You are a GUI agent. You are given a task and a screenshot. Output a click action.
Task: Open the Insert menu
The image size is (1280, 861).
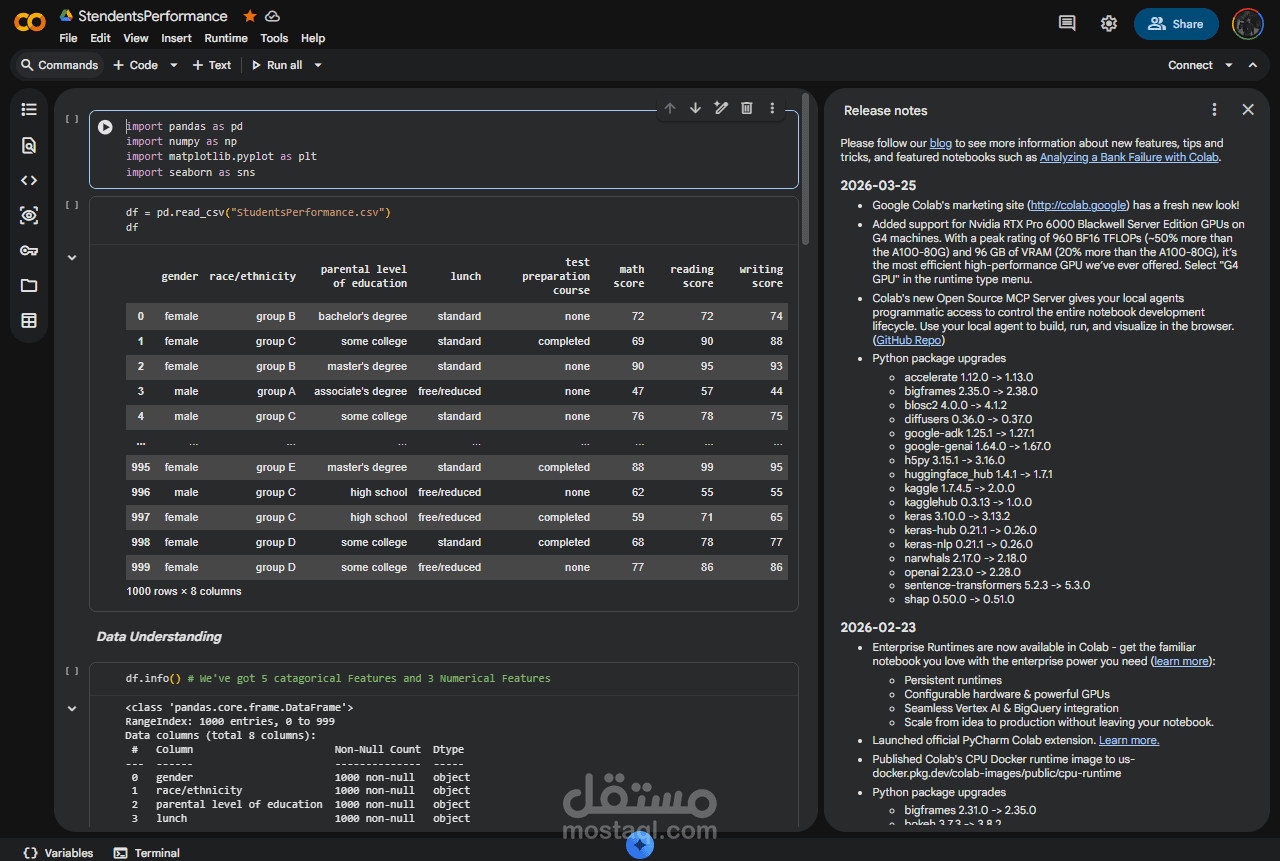pos(176,38)
